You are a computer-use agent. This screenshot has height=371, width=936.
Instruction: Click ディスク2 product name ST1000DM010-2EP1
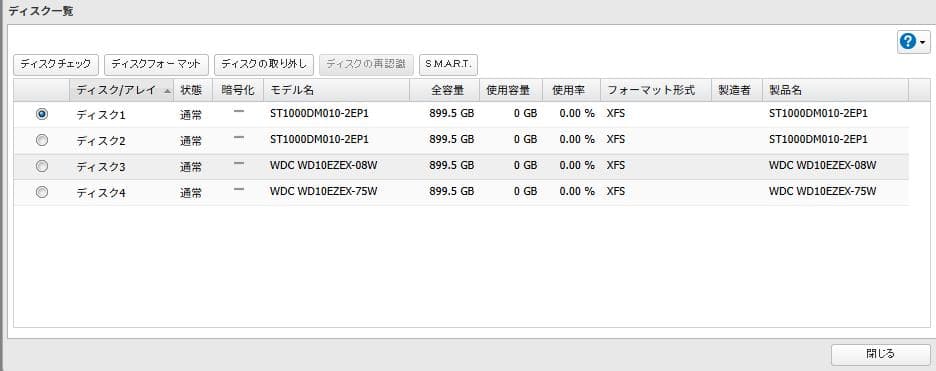point(818,140)
